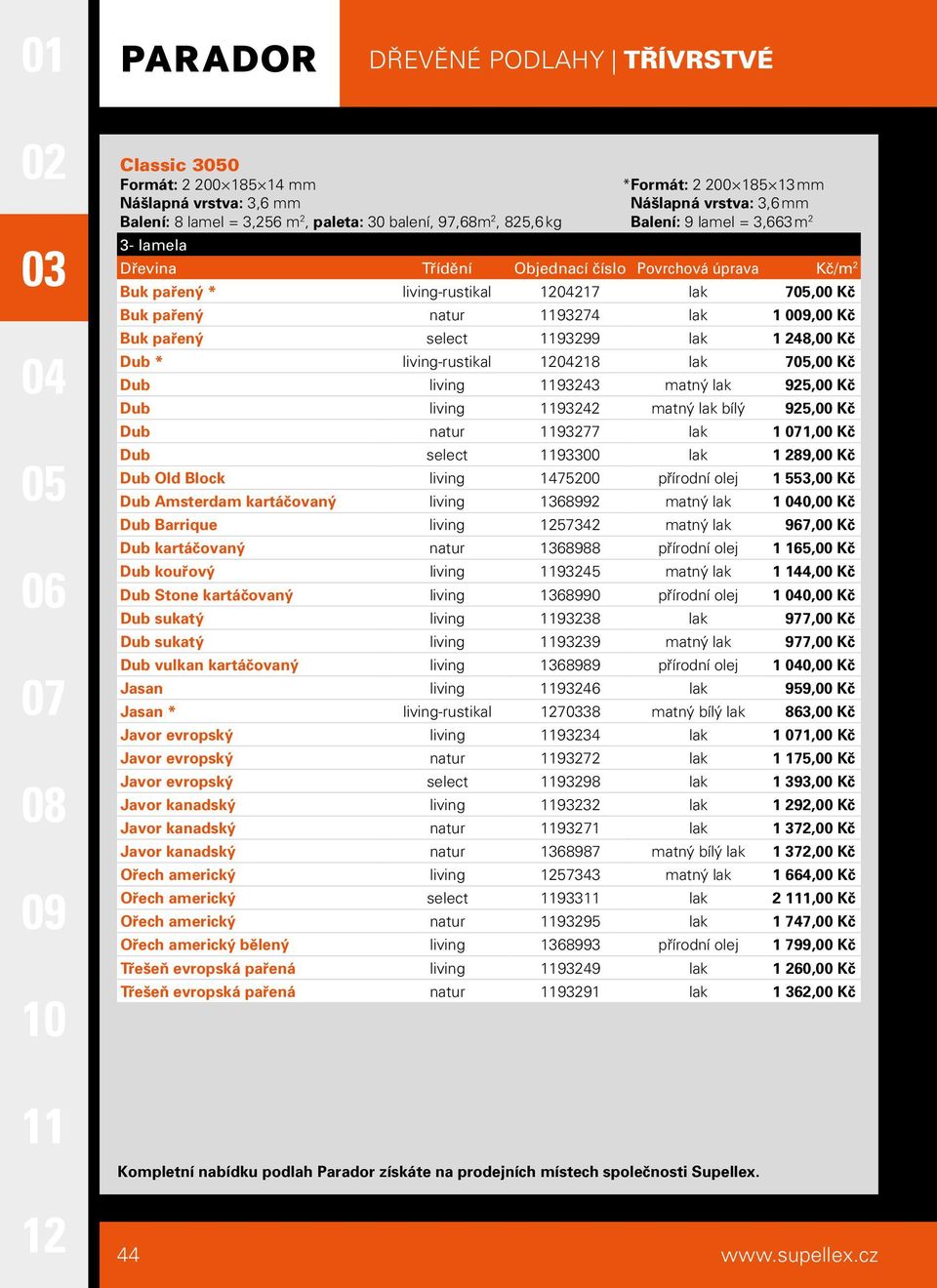Click the Classic 3050 heading

(180, 165)
